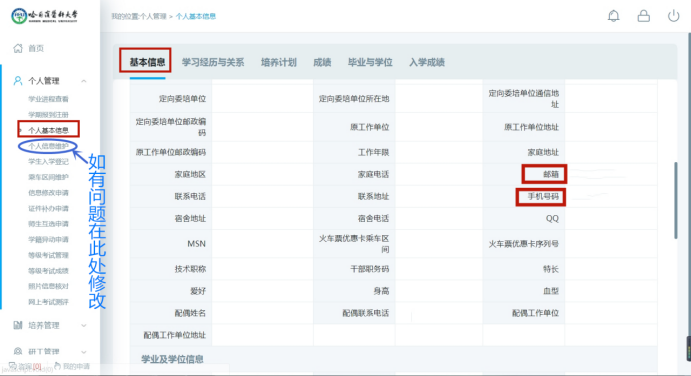The image size is (691, 376).
Task: Open the 培养计划 tab
Action: pos(279,62)
